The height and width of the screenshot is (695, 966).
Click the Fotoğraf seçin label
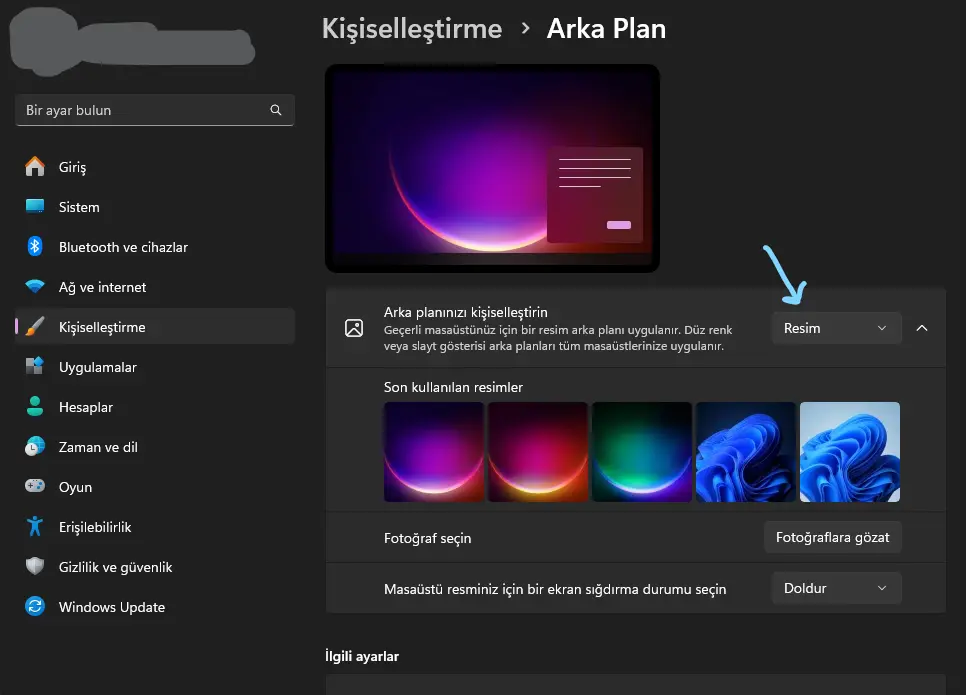point(428,538)
